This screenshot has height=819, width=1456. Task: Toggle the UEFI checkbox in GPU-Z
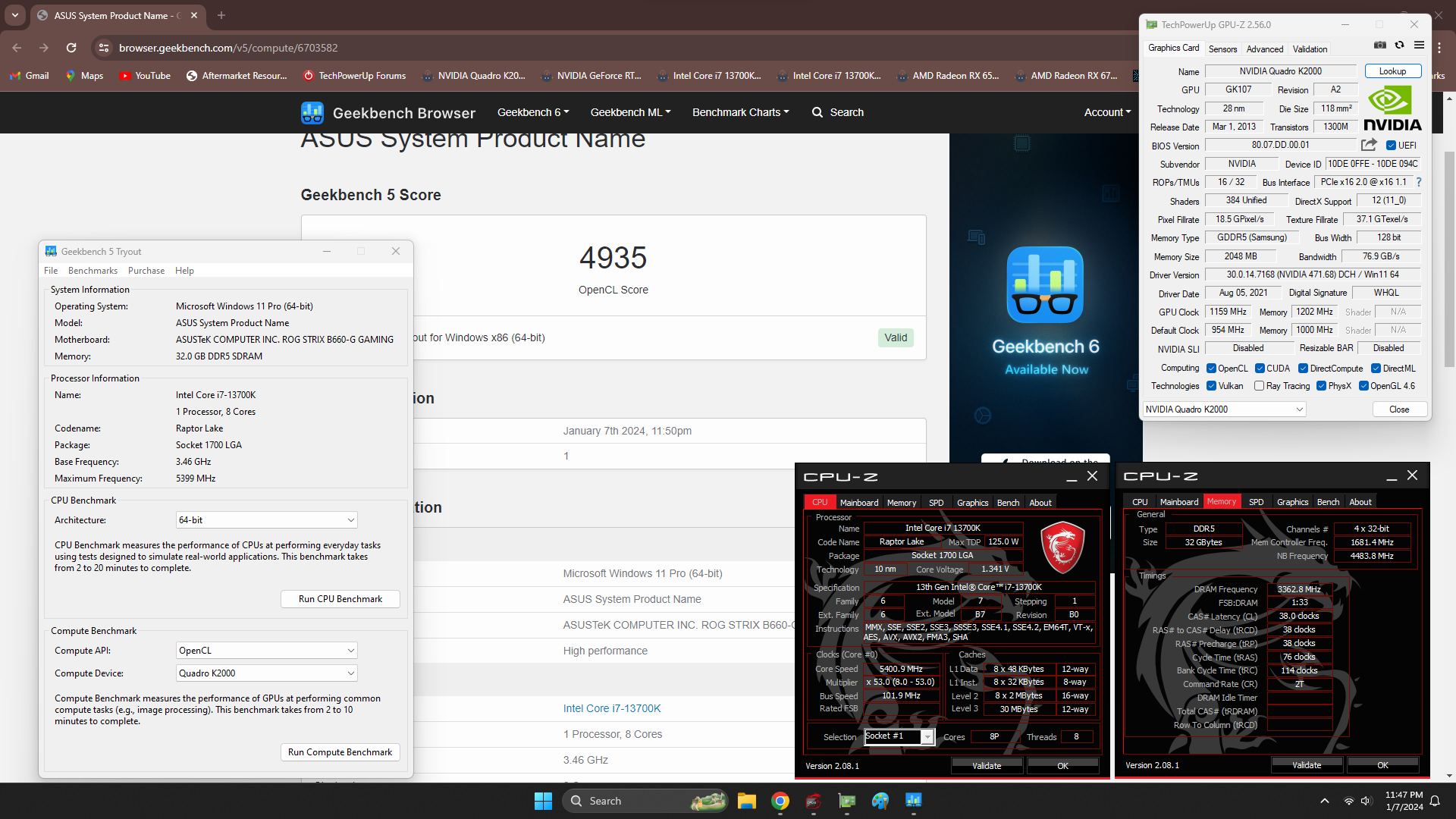1392,146
